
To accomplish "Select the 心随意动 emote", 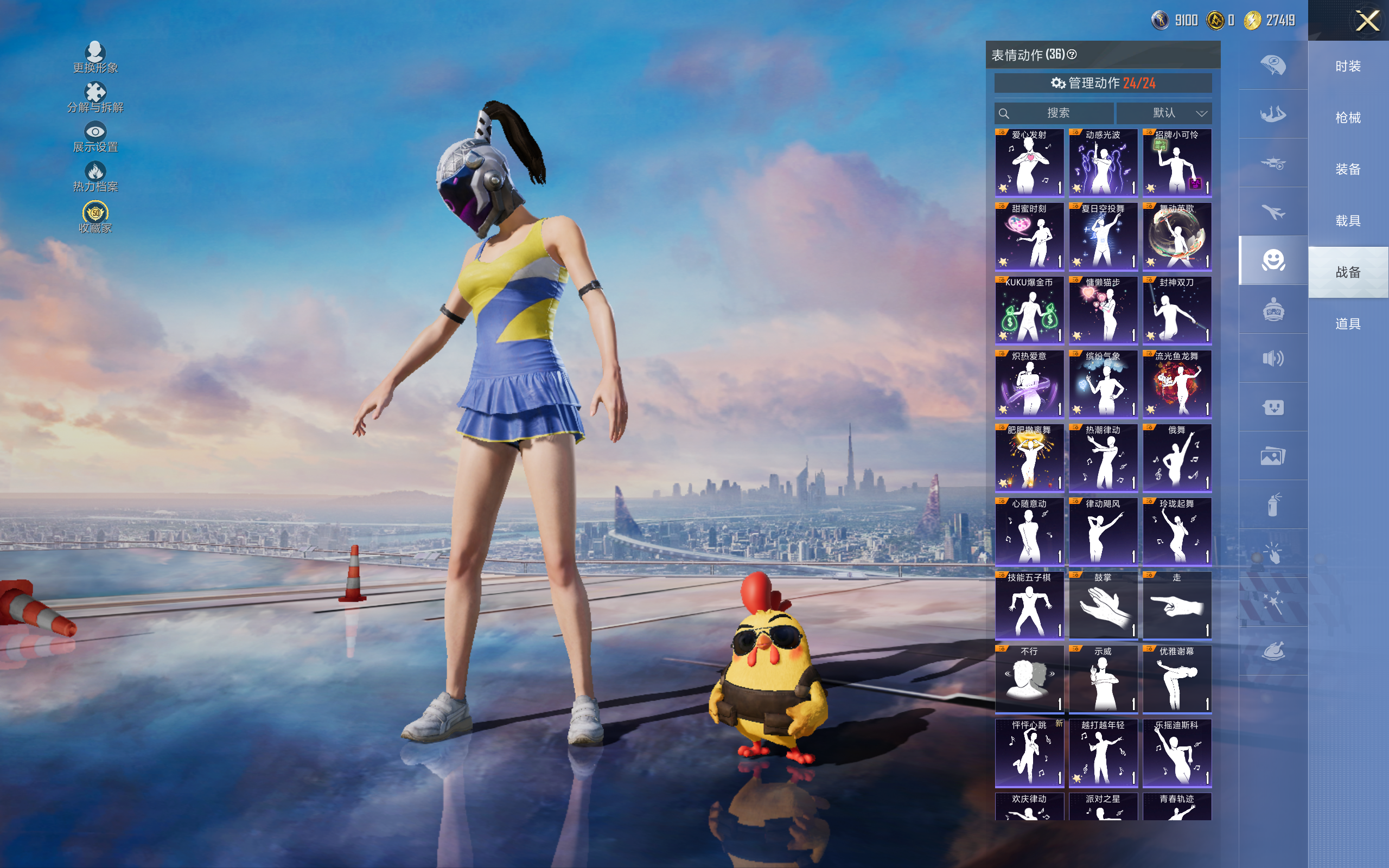I will click(1029, 531).
